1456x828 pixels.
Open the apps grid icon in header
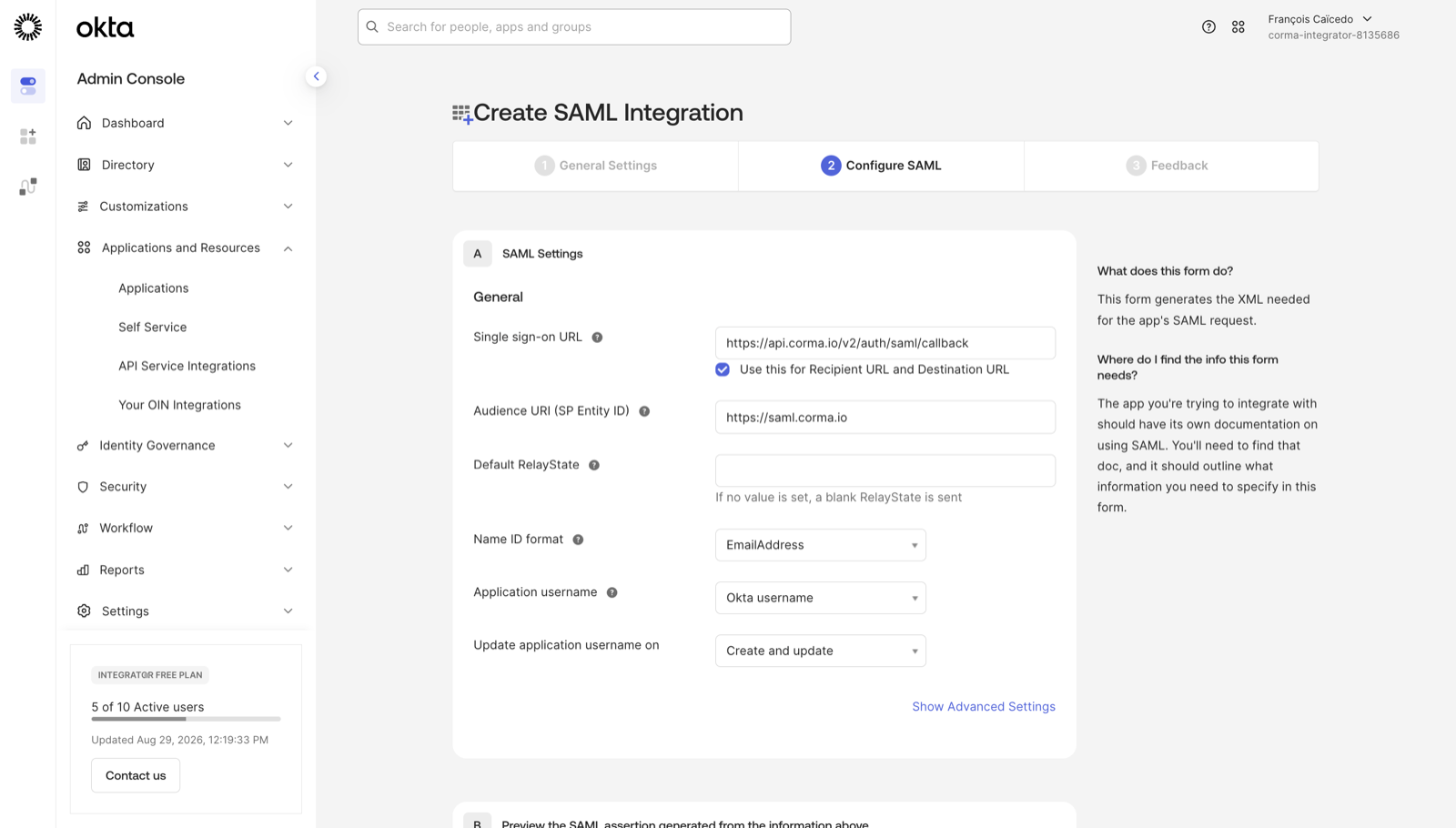point(1239,27)
